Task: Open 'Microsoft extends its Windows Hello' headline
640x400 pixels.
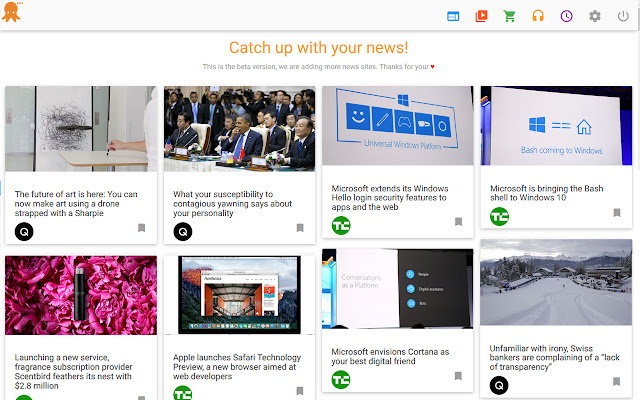Action: 390,198
